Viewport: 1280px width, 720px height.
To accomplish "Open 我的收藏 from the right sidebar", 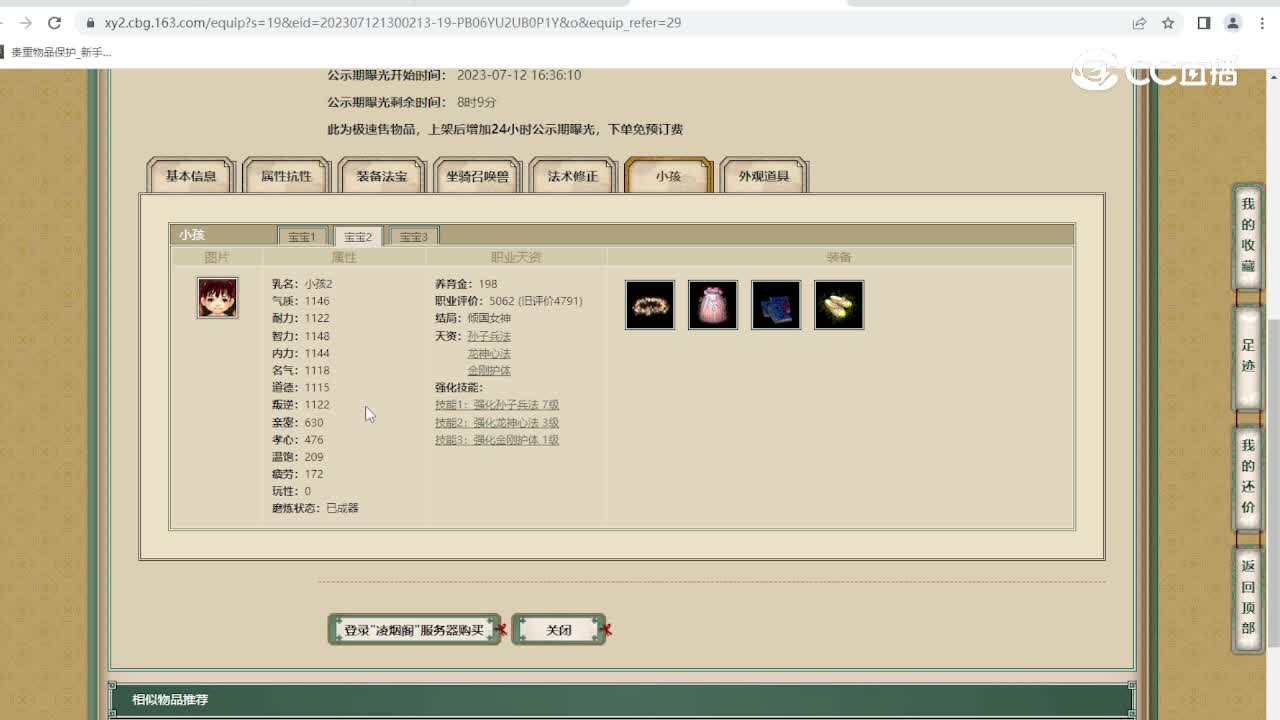I will (x=1247, y=237).
